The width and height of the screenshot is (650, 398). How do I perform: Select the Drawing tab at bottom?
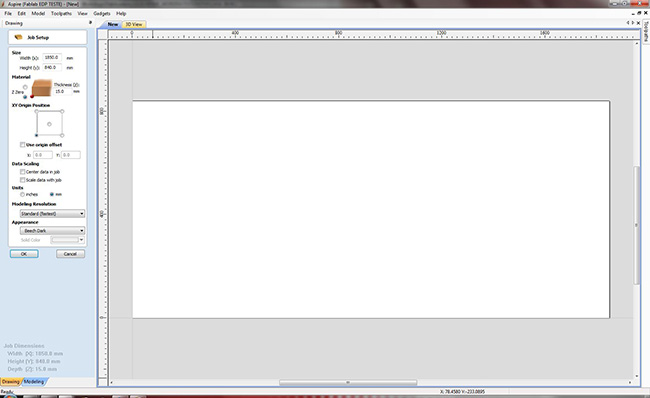(x=11, y=381)
